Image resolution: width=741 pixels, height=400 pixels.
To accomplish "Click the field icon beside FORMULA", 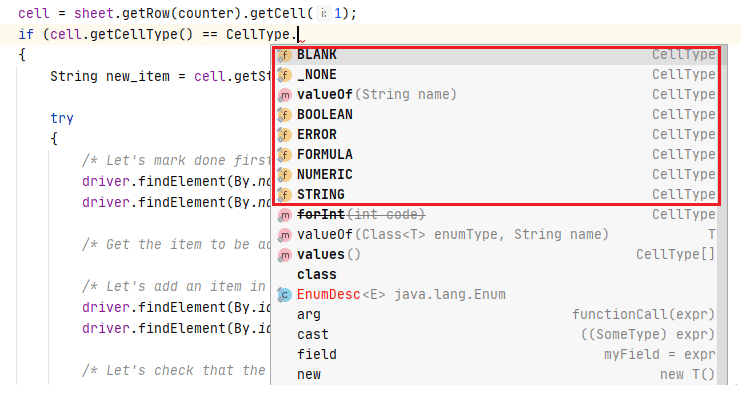I will pos(284,155).
